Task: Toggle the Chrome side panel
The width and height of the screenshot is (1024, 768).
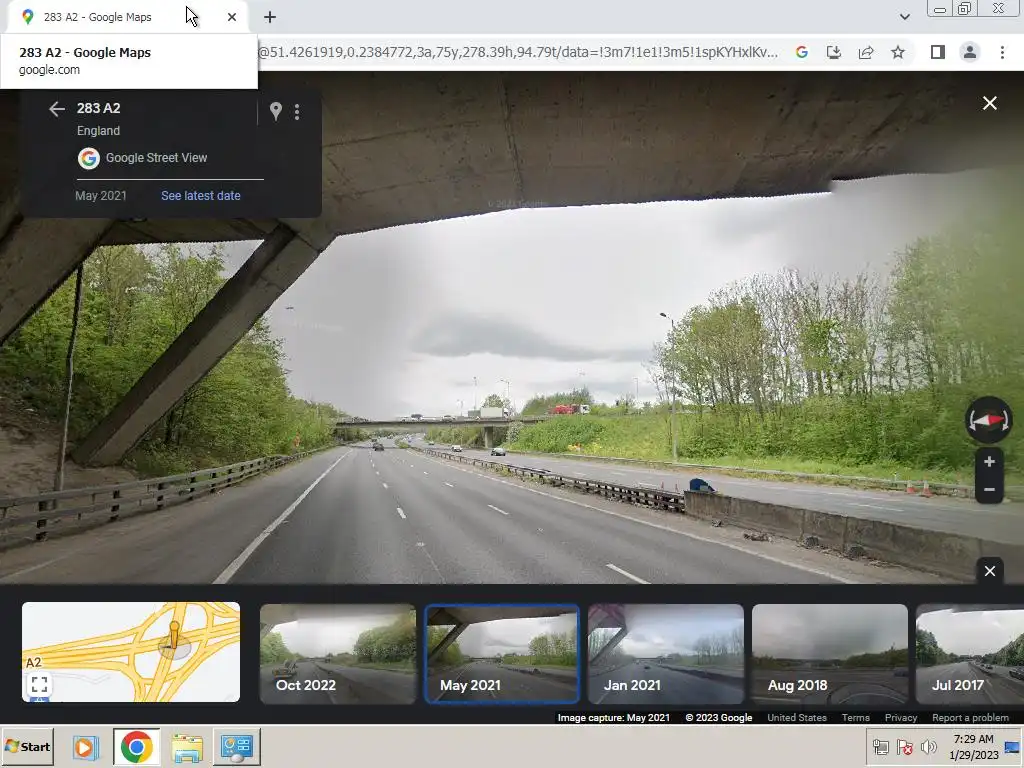Action: click(x=938, y=52)
